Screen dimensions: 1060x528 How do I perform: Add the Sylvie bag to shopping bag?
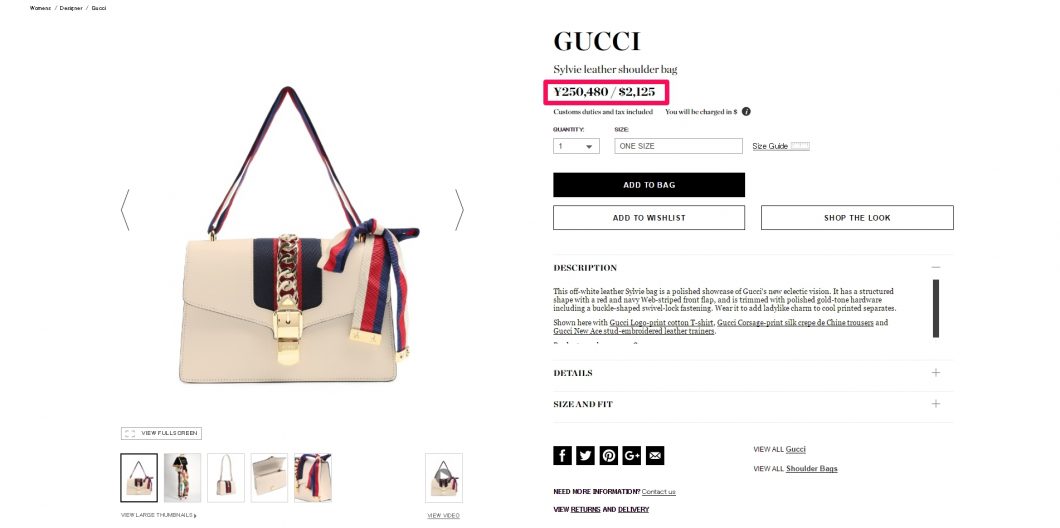click(649, 185)
